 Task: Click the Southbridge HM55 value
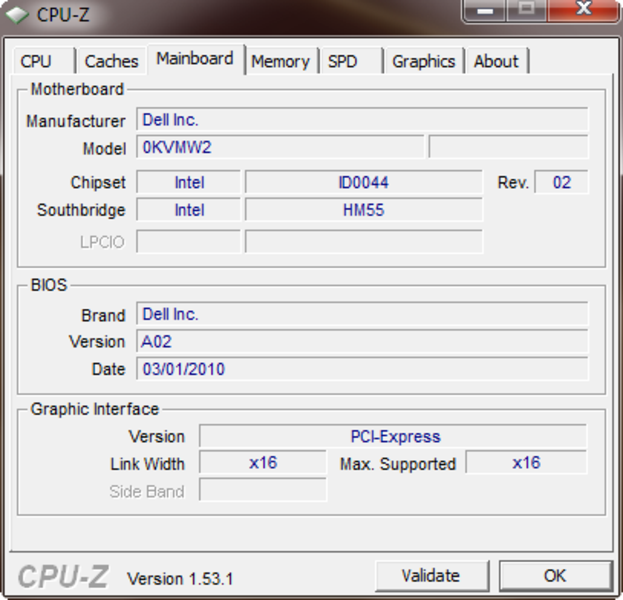pos(364,209)
